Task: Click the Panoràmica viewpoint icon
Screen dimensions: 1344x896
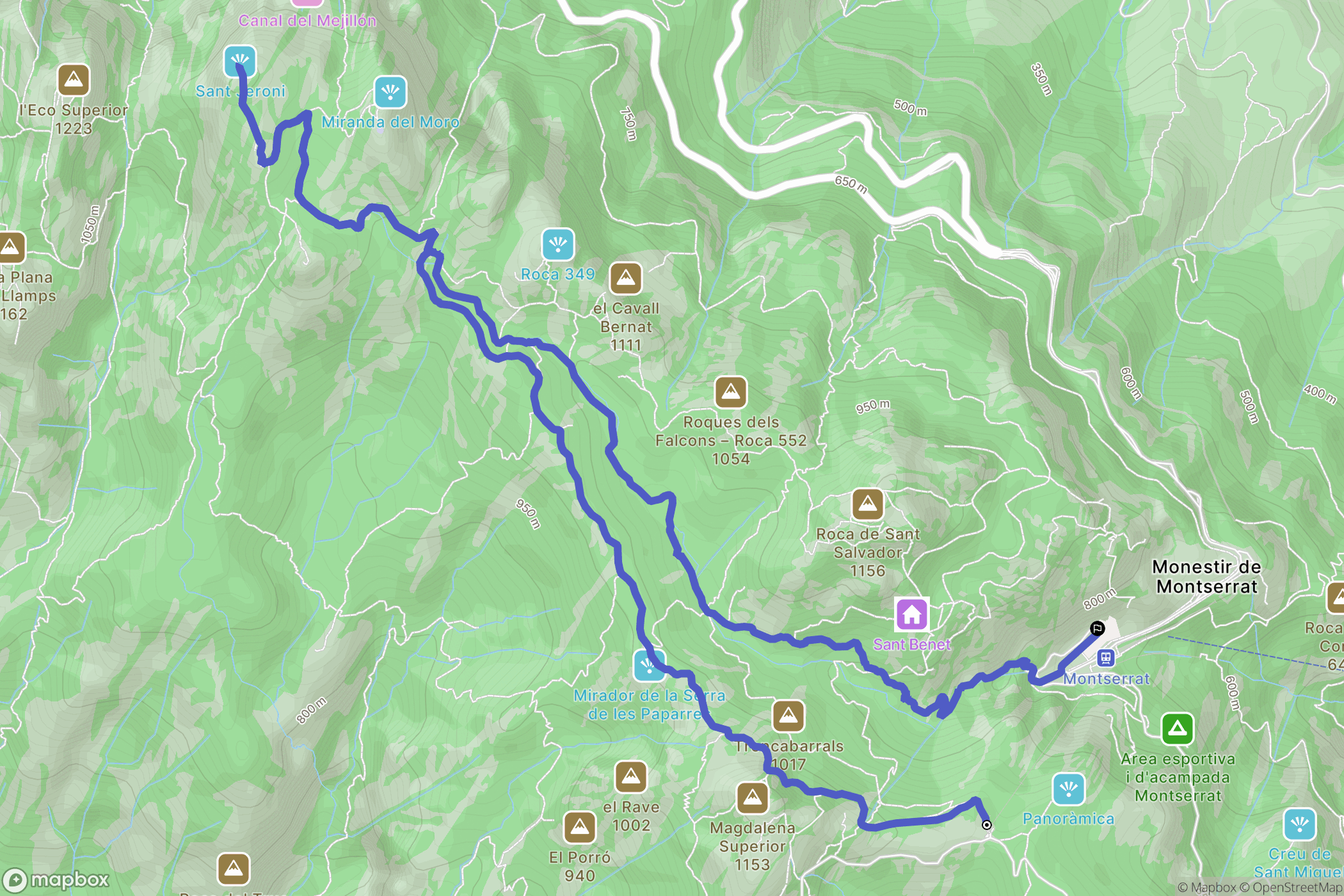Action: point(1069,789)
